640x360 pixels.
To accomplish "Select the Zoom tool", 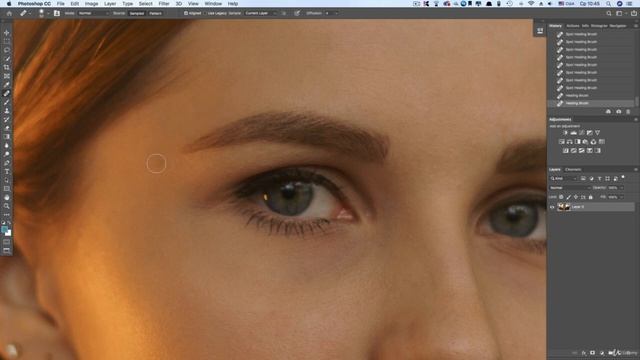I will pos(7,206).
